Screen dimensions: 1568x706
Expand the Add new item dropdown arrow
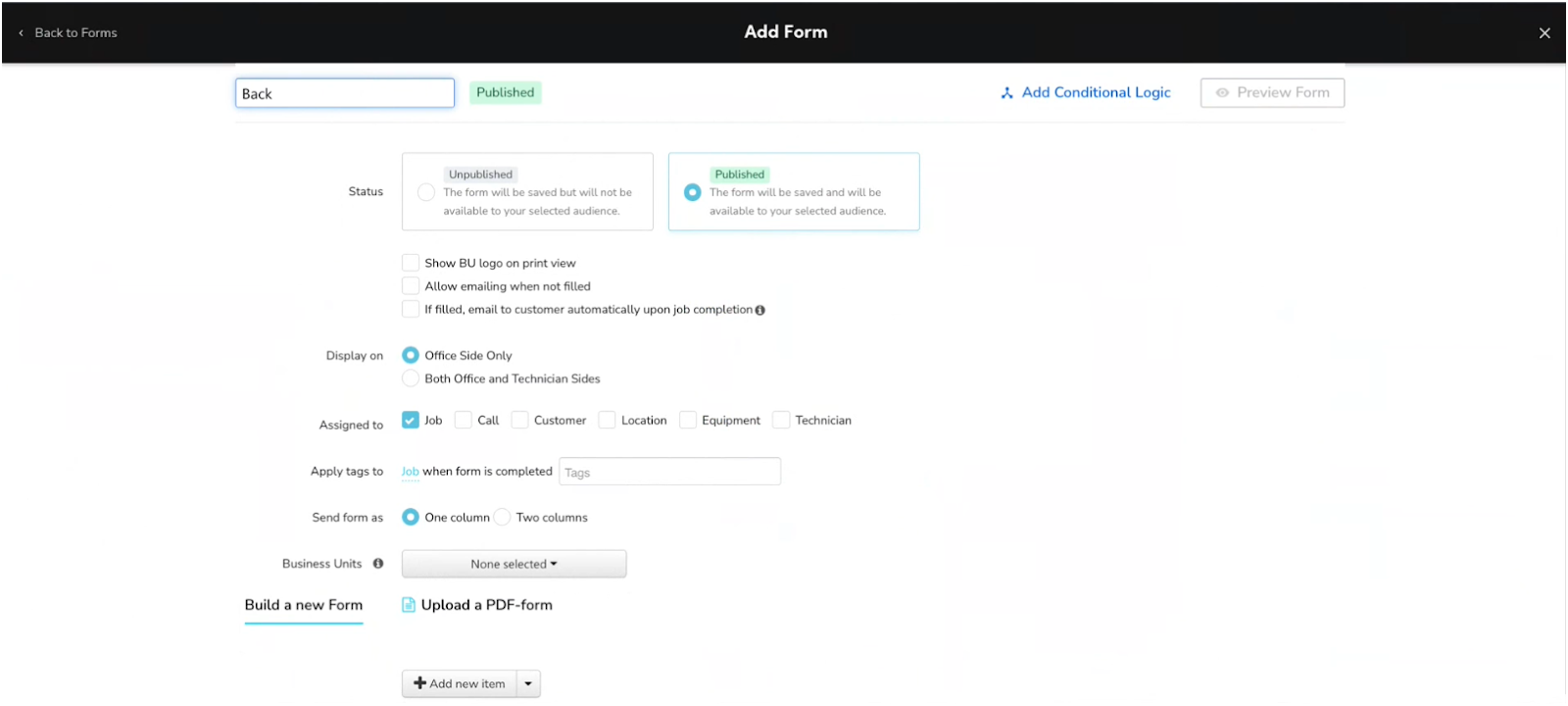[528, 683]
